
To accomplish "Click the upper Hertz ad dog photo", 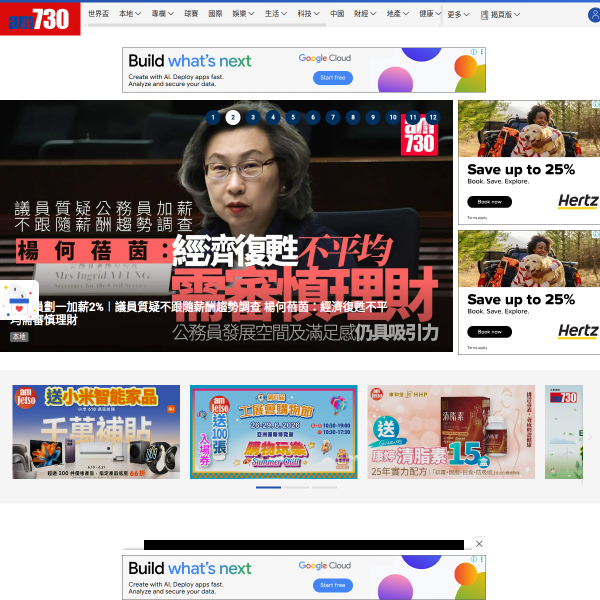I will click(x=529, y=129).
